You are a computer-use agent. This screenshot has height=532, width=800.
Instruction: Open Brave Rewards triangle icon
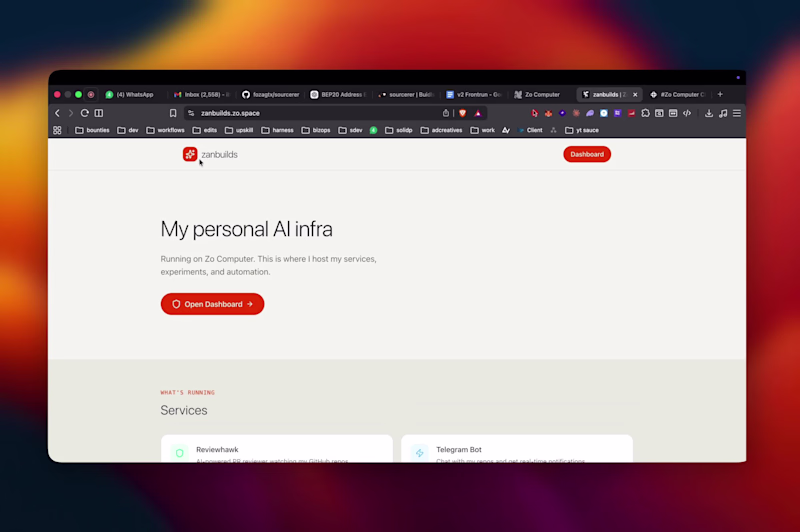[x=478, y=113]
